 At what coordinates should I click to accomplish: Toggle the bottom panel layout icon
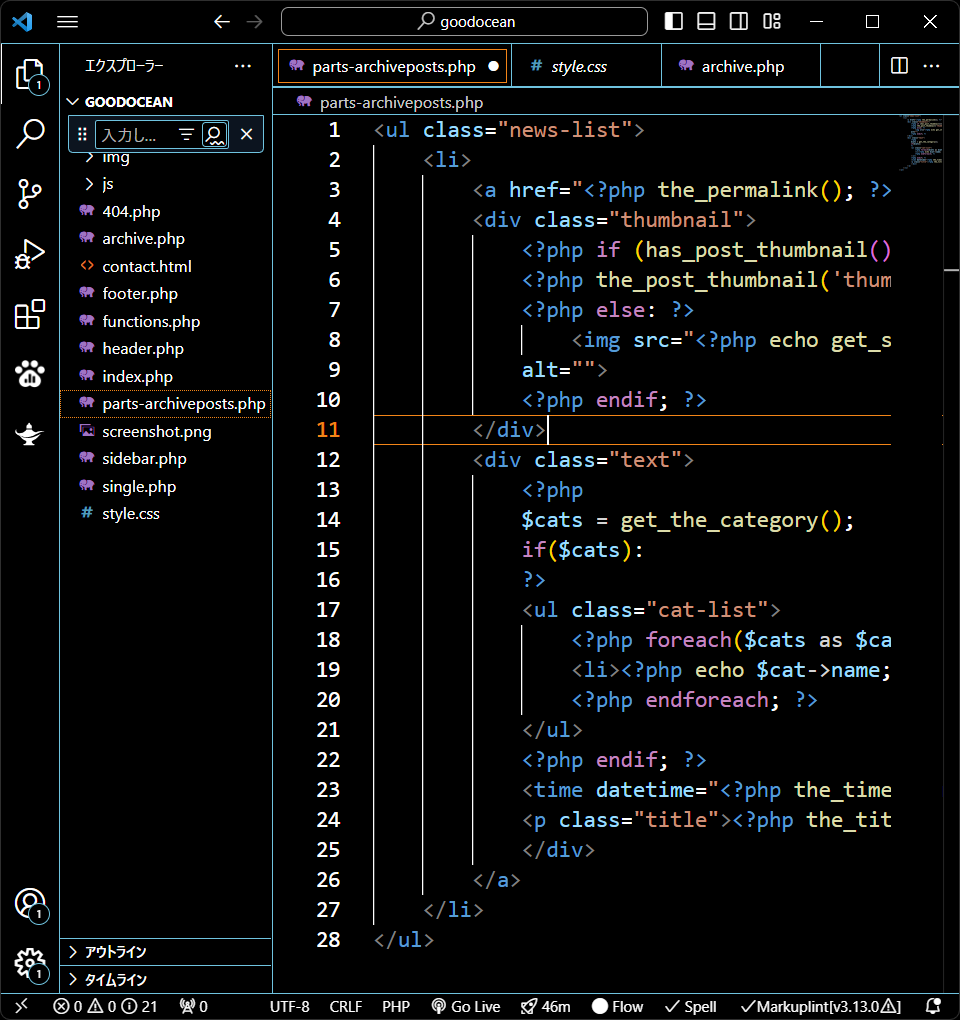706,21
